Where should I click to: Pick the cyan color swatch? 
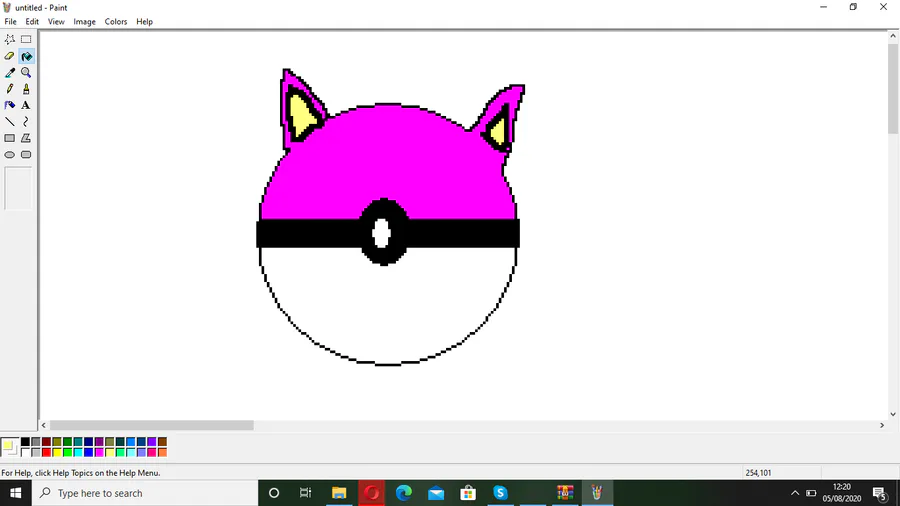point(78,452)
